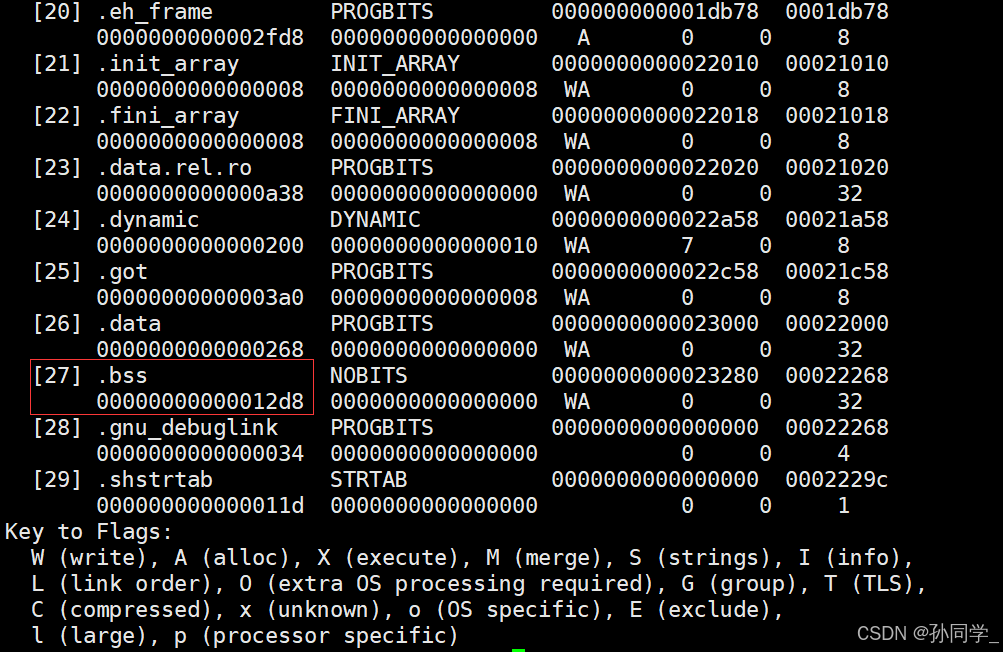The height and width of the screenshot is (652, 1003).
Task: Click 'E (exclude)' flag description
Action: [x=700, y=610]
